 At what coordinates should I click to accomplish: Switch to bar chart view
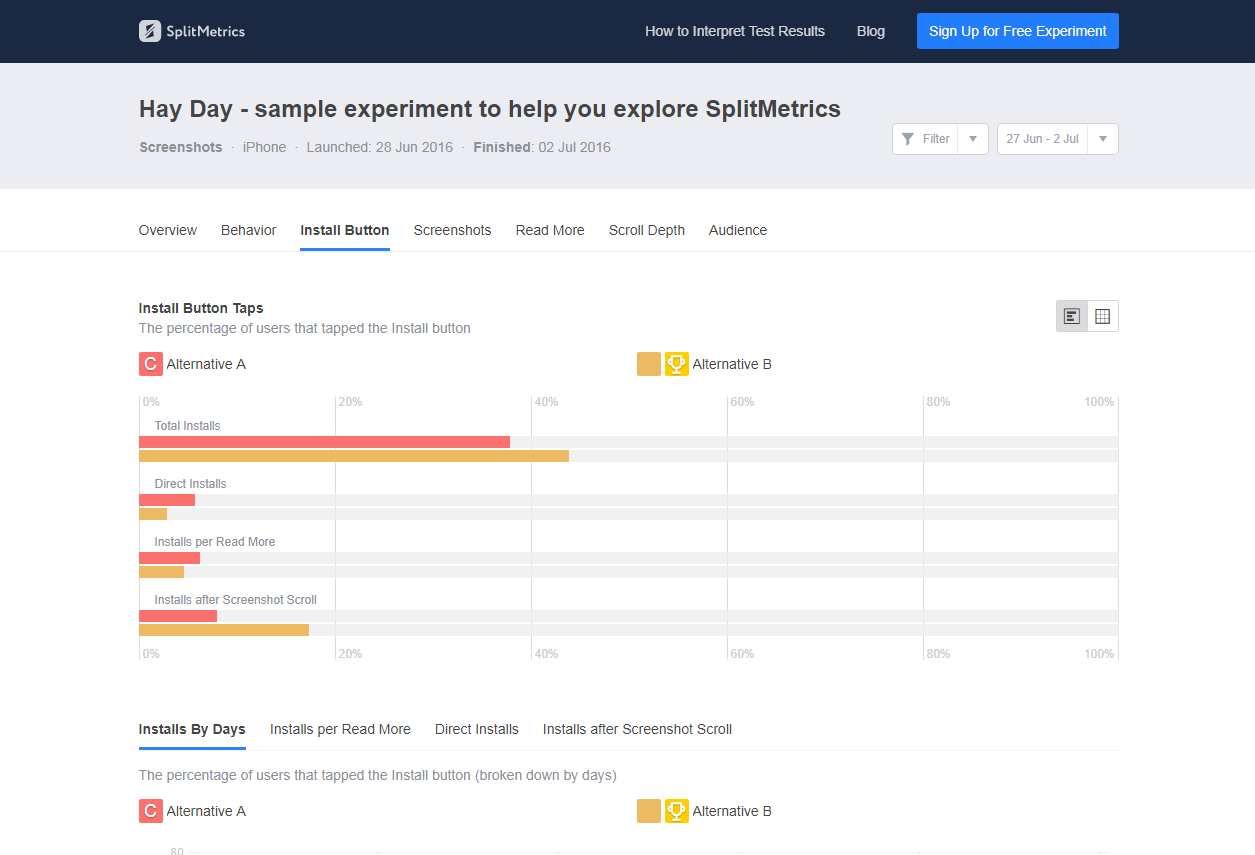tap(1072, 316)
